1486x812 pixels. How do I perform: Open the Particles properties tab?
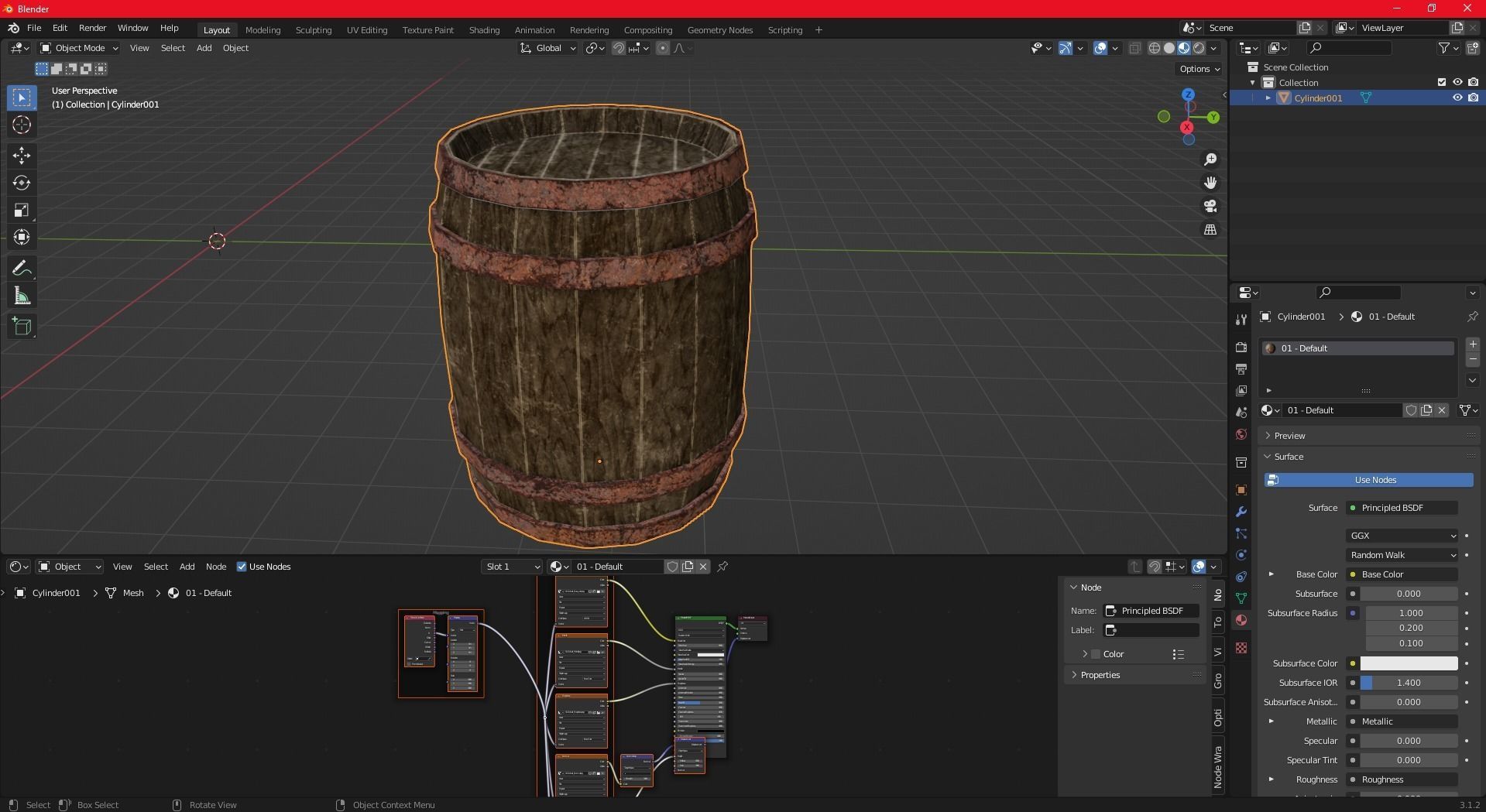(x=1241, y=533)
